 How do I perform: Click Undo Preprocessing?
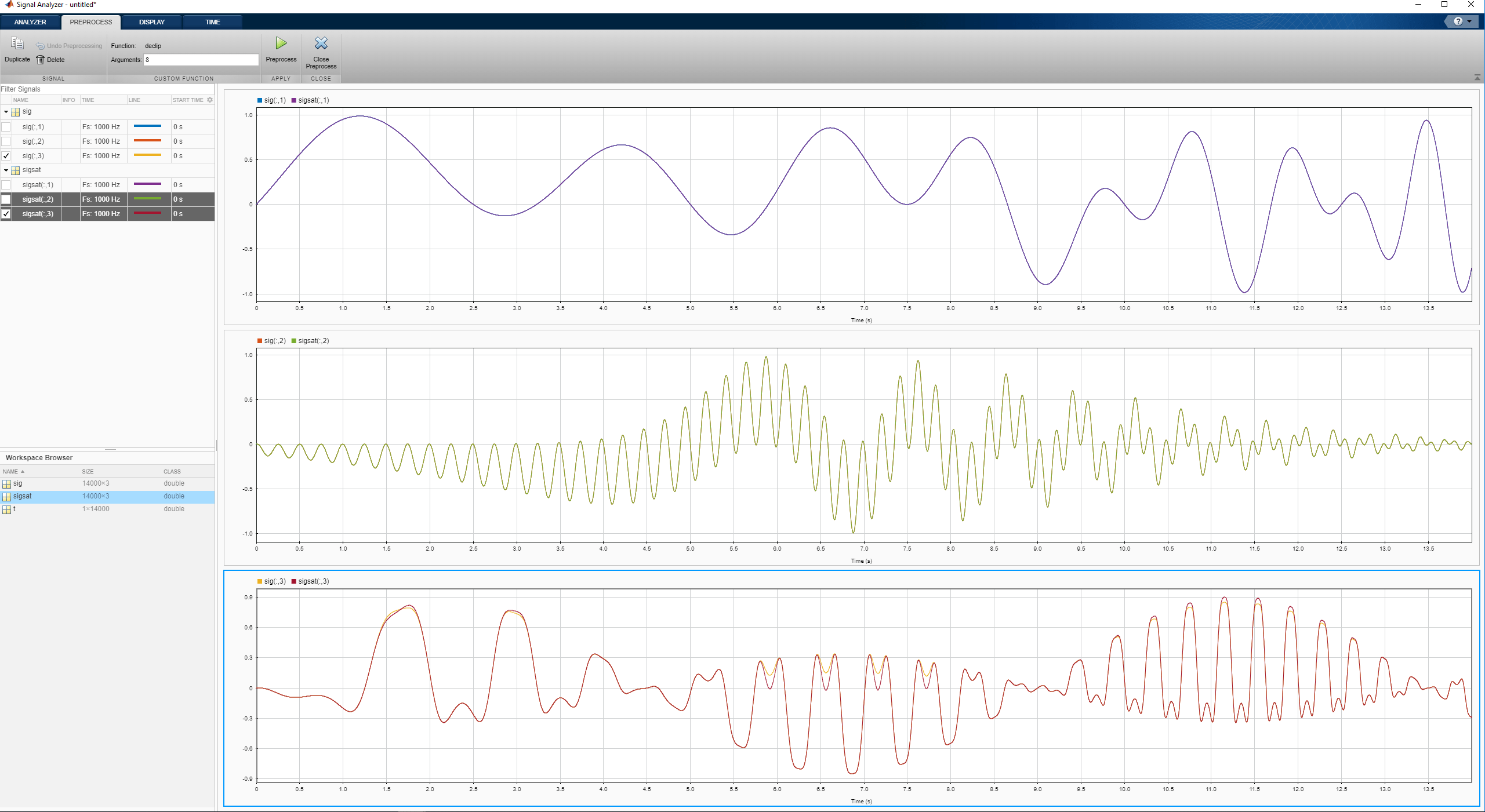pyautogui.click(x=69, y=46)
